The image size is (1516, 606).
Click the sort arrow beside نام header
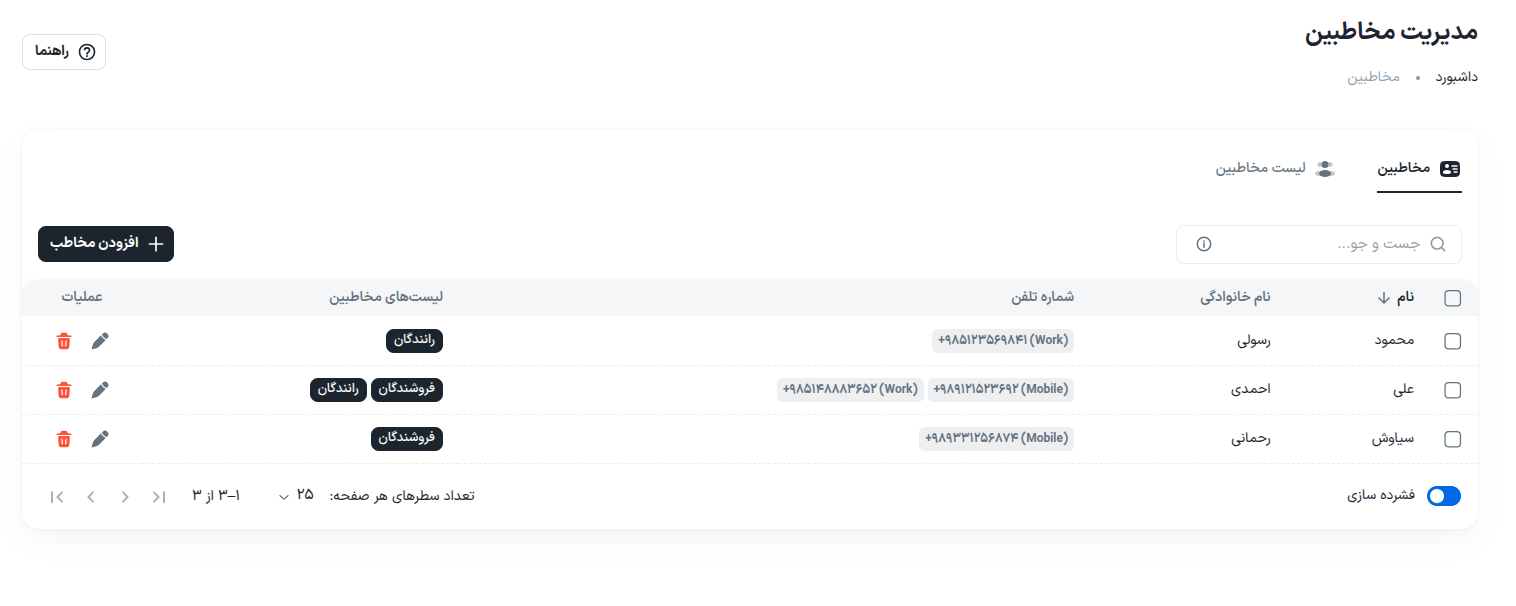tap(1384, 297)
